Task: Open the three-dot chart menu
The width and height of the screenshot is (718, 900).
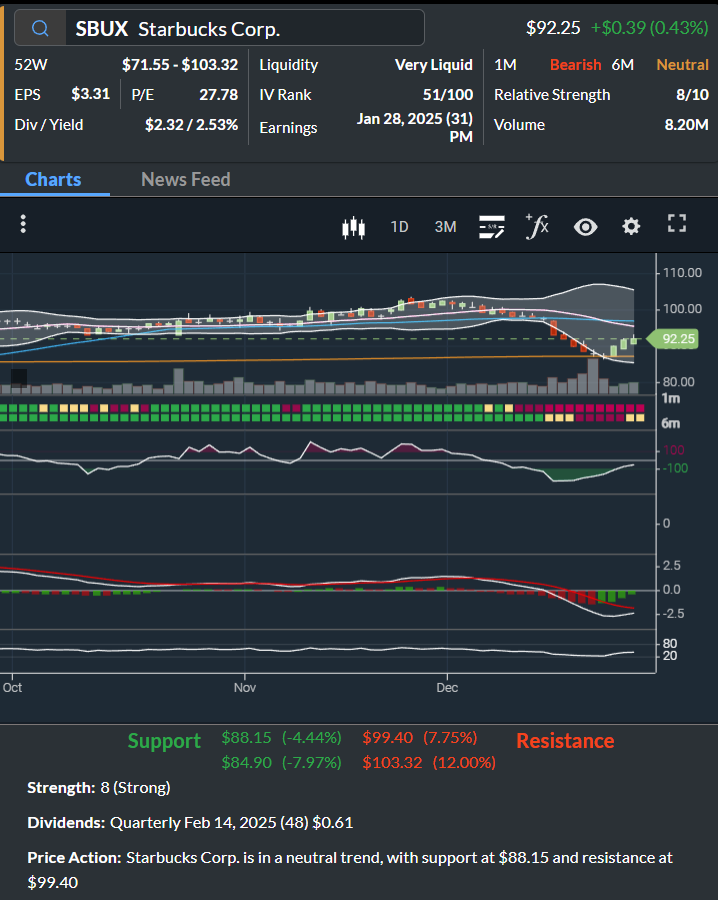Action: [x=23, y=224]
